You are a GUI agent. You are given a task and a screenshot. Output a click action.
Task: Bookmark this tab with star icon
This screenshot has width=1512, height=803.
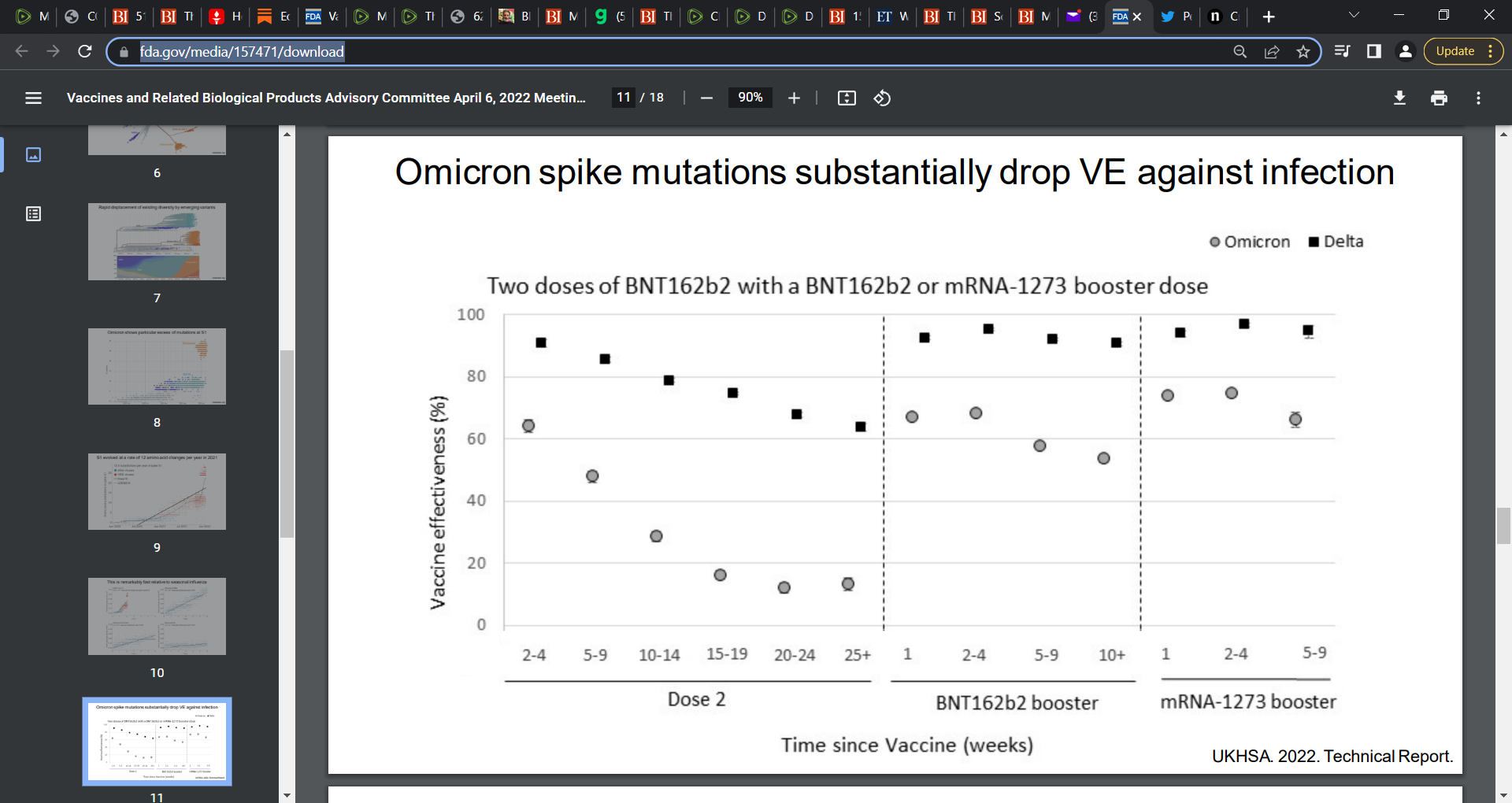coord(1303,51)
